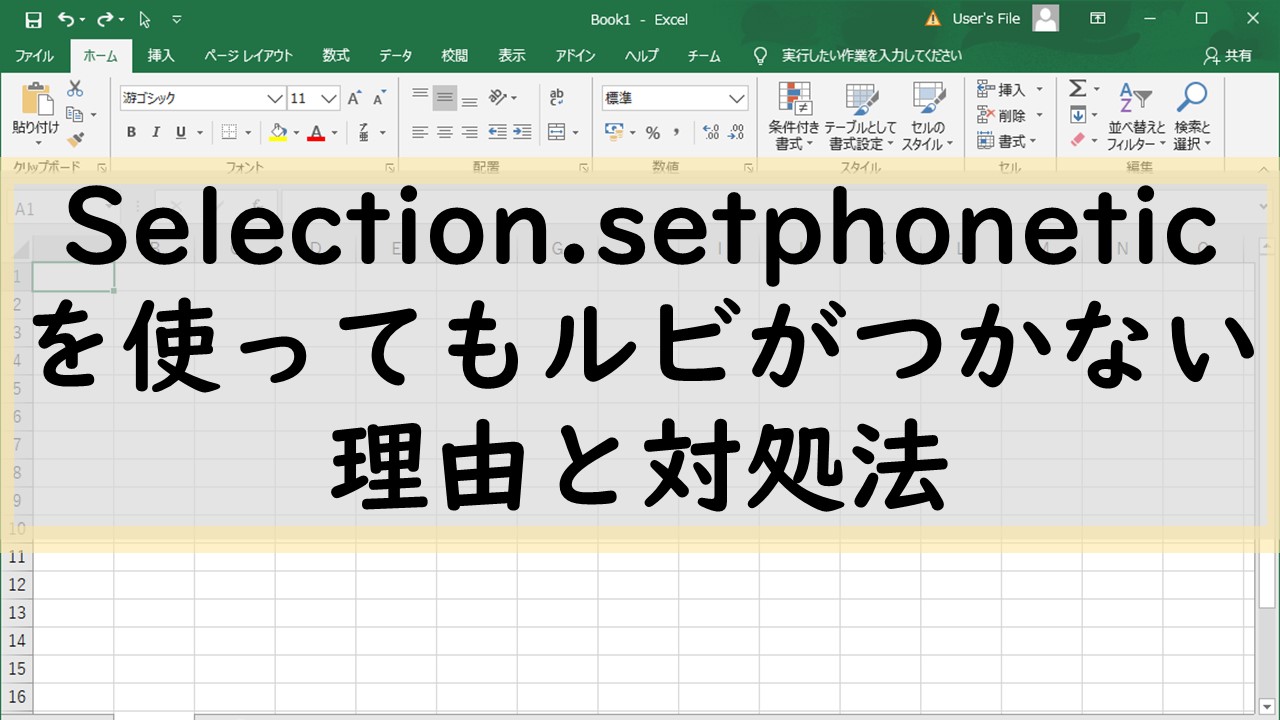Open the 数式 ribbon tab
This screenshot has width=1280, height=720.
[336, 56]
